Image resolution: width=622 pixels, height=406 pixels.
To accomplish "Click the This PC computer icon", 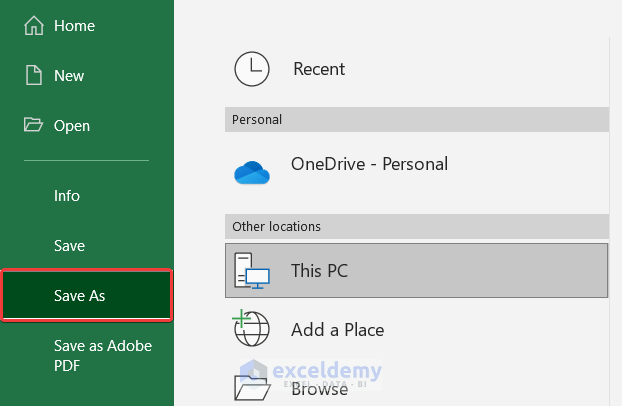I will pyautogui.click(x=251, y=271).
